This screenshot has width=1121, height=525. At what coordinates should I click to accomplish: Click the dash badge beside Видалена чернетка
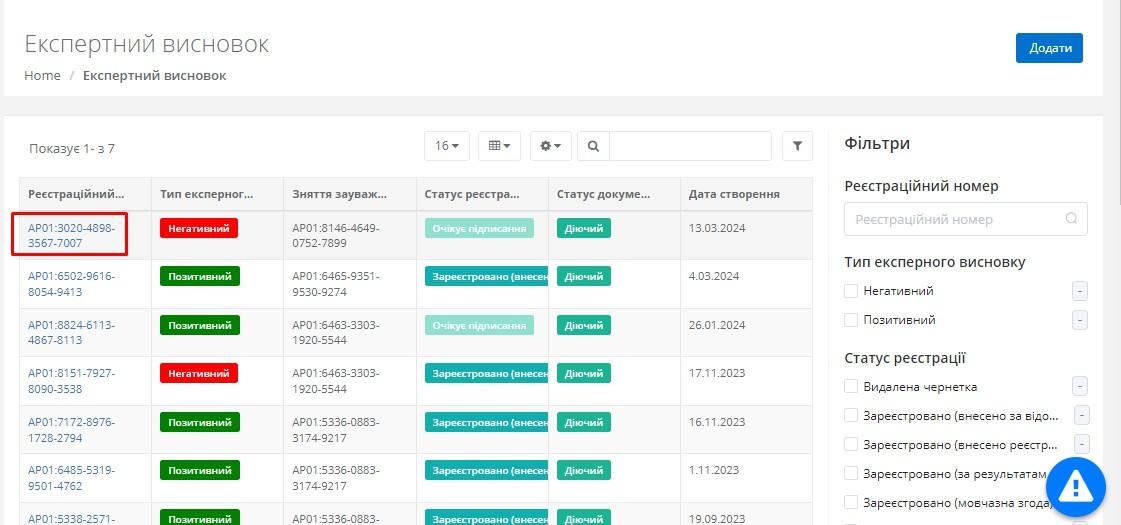coord(1079,386)
